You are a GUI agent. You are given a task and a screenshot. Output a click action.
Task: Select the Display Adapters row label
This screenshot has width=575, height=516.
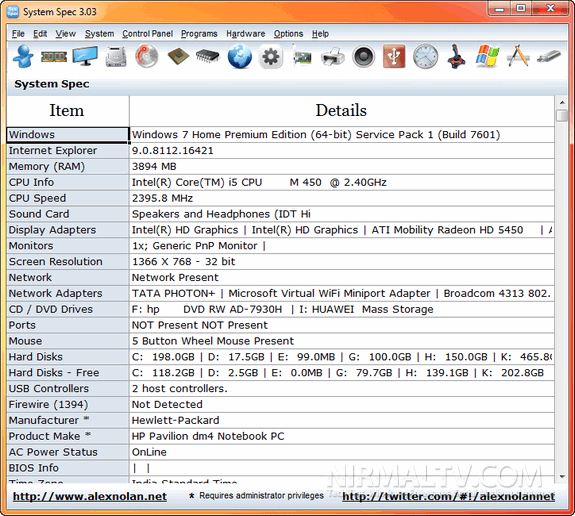pyautogui.click(x=67, y=230)
